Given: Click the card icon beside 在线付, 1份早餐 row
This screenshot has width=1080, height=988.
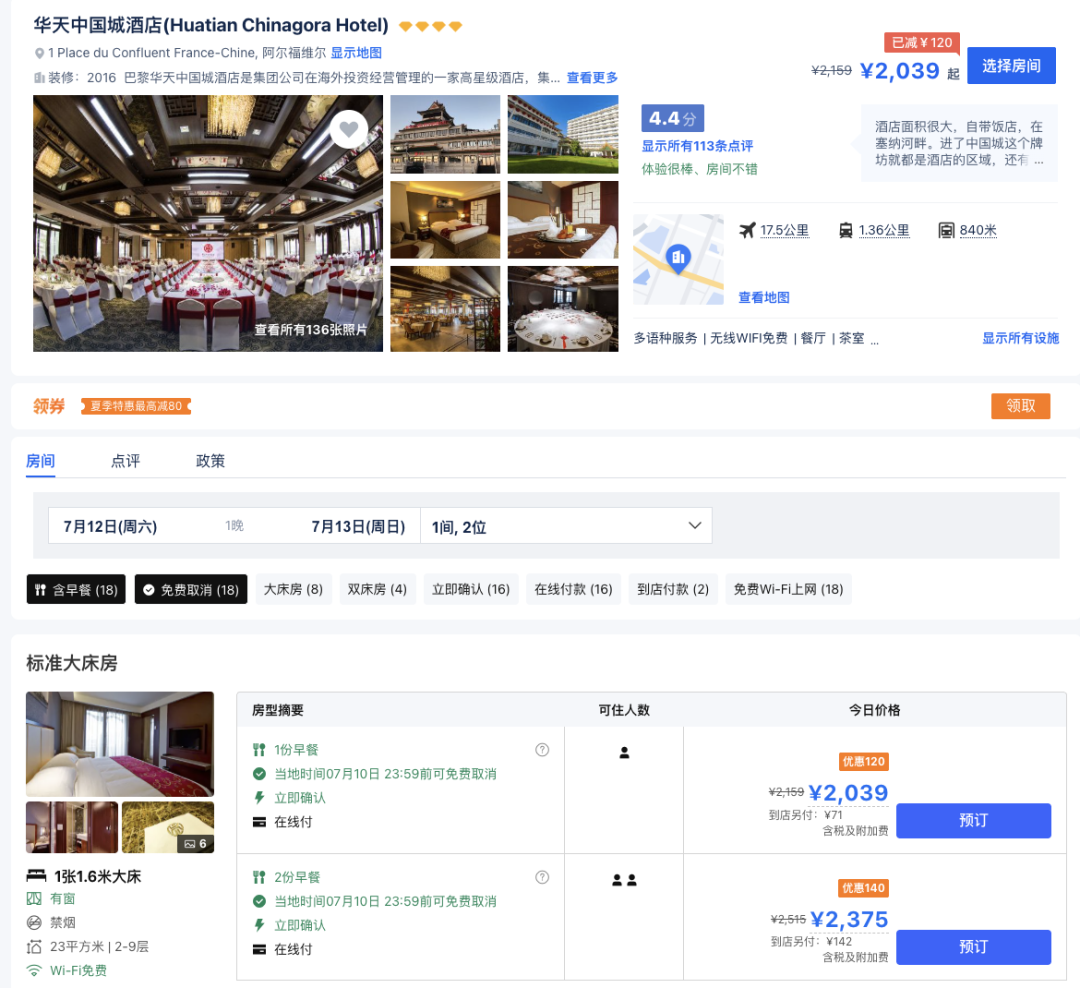Looking at the screenshot, I should [x=259, y=822].
